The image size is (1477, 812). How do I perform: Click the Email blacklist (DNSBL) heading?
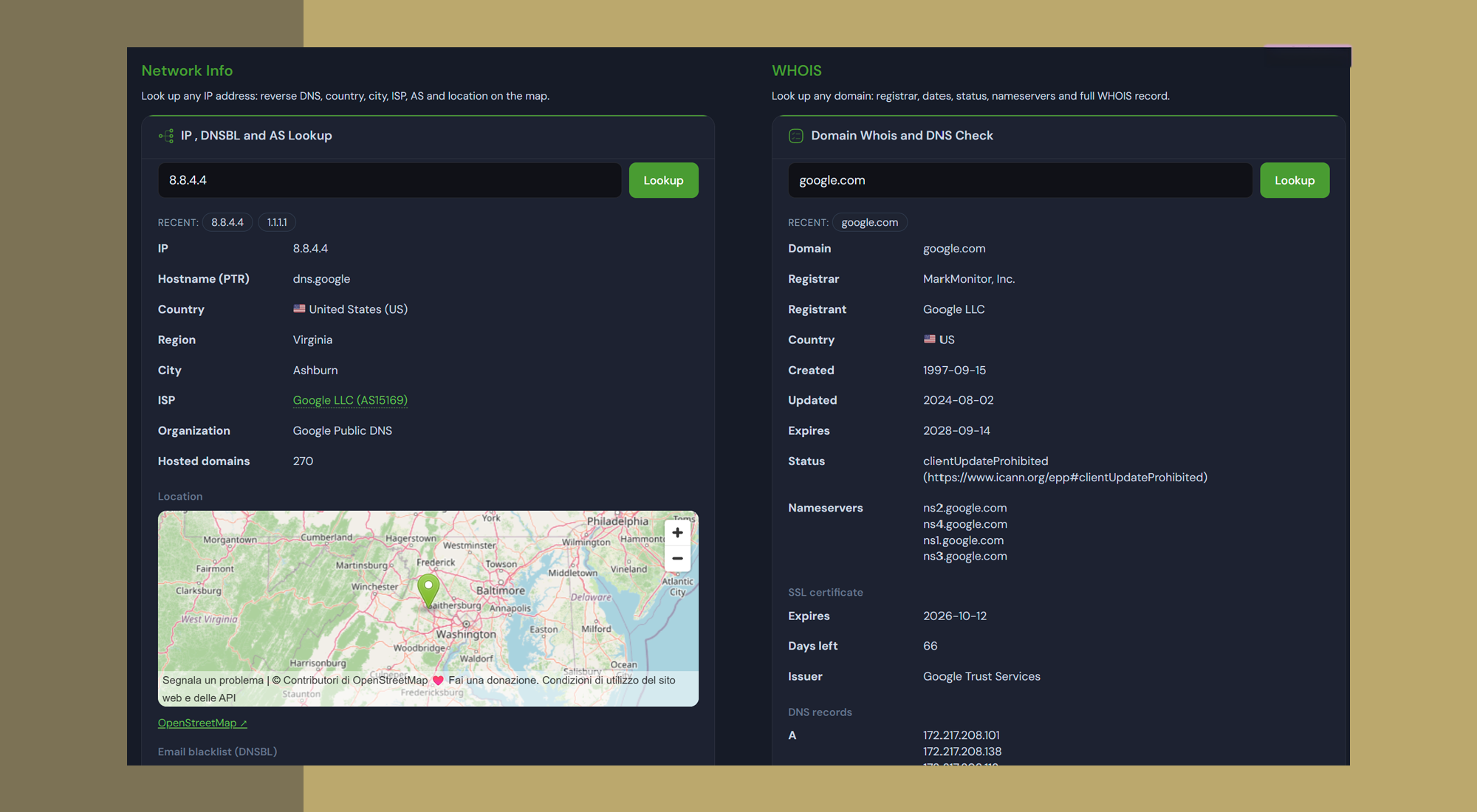tap(217, 751)
